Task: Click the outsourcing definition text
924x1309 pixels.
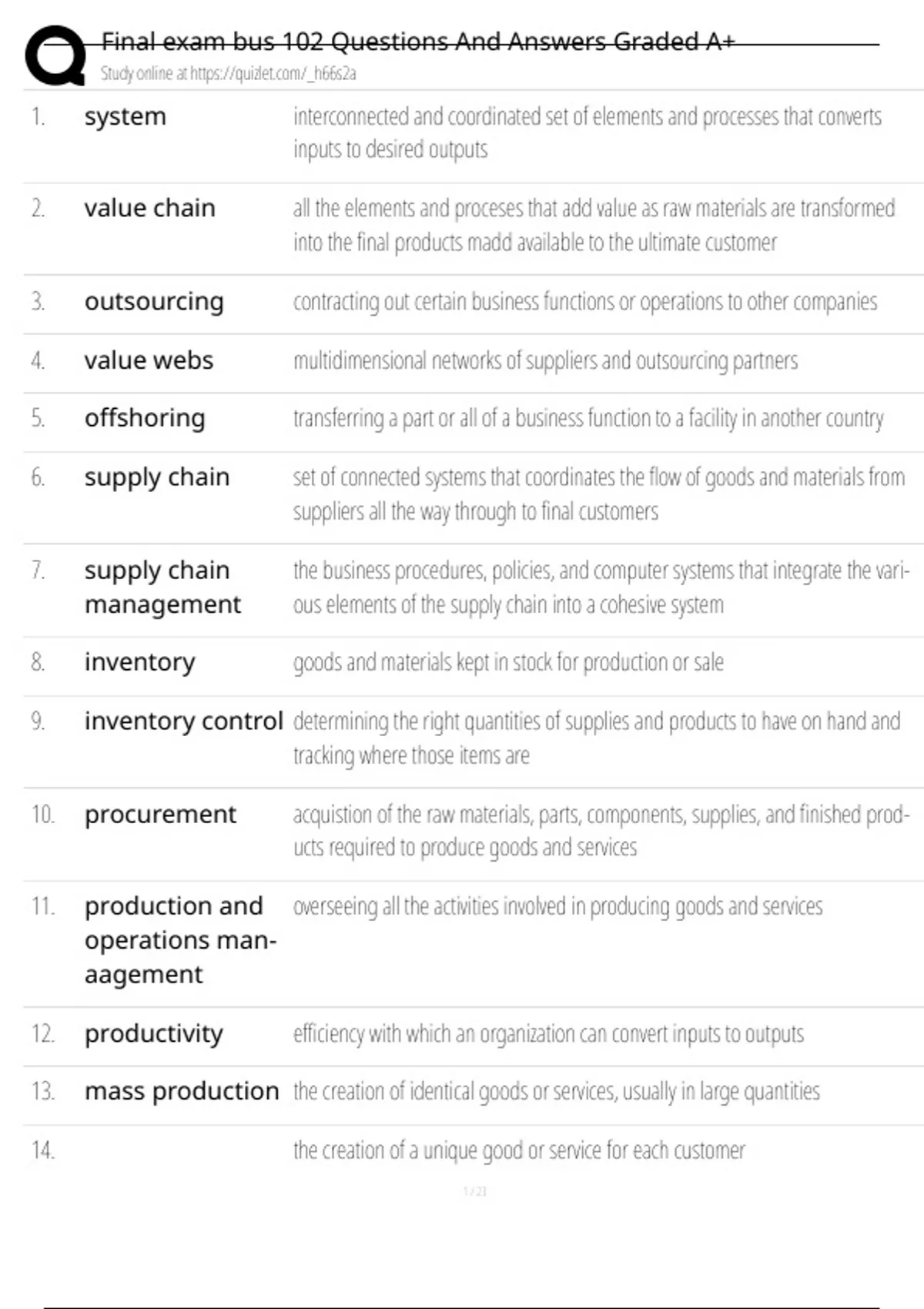Action: pyautogui.click(x=584, y=302)
